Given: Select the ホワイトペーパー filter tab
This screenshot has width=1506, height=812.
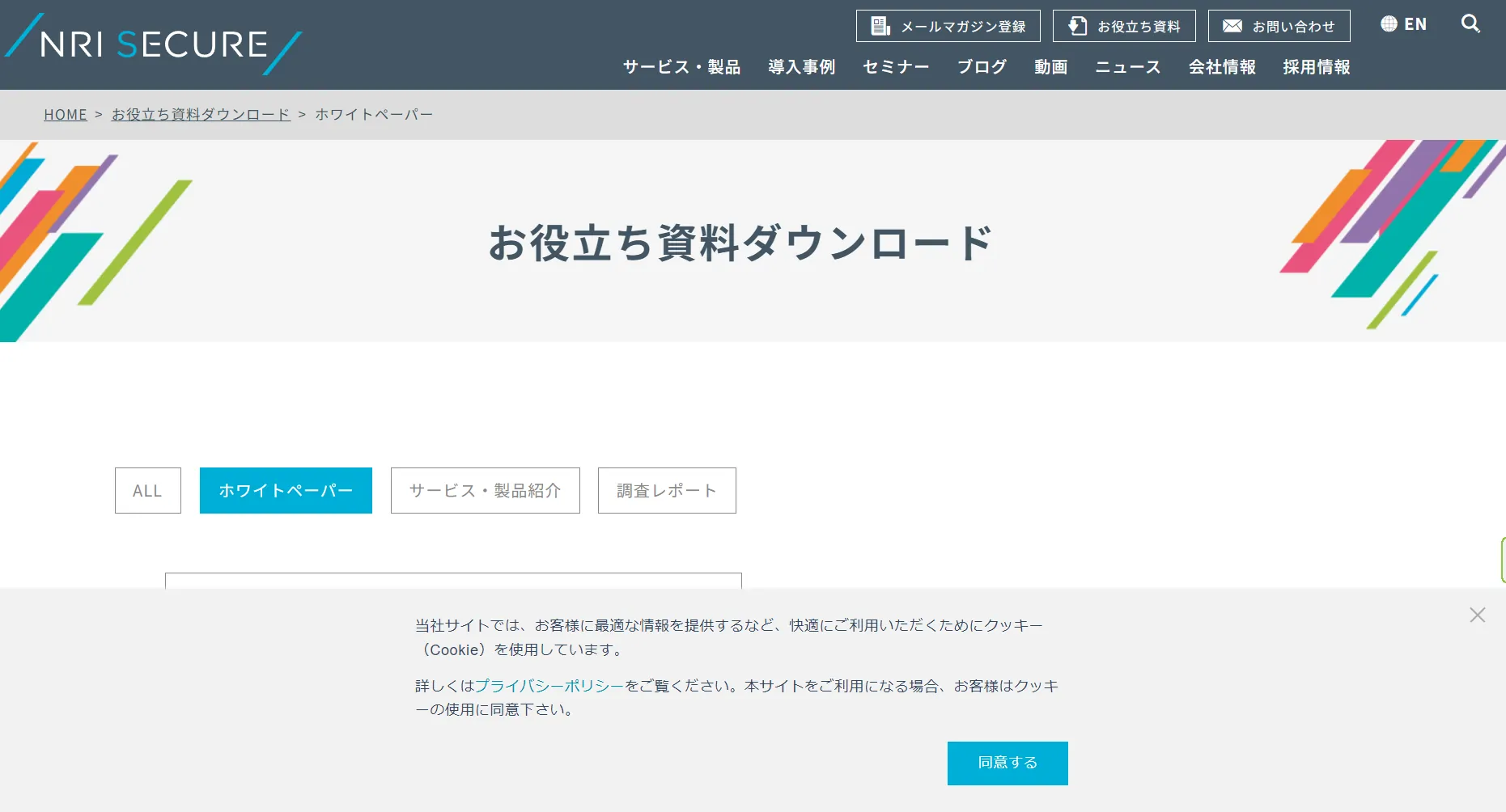Looking at the screenshot, I should (x=286, y=490).
